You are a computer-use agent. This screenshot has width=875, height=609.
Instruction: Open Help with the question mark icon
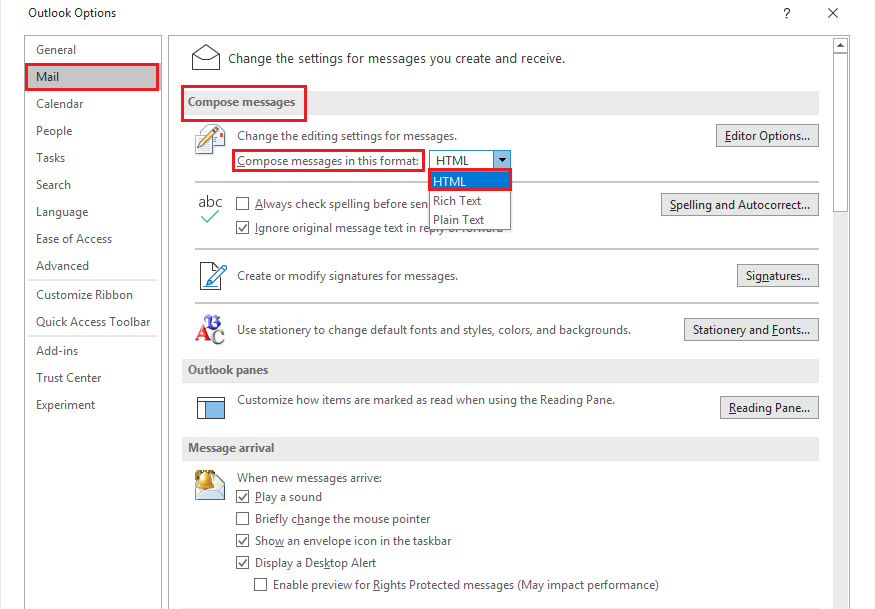click(x=786, y=13)
